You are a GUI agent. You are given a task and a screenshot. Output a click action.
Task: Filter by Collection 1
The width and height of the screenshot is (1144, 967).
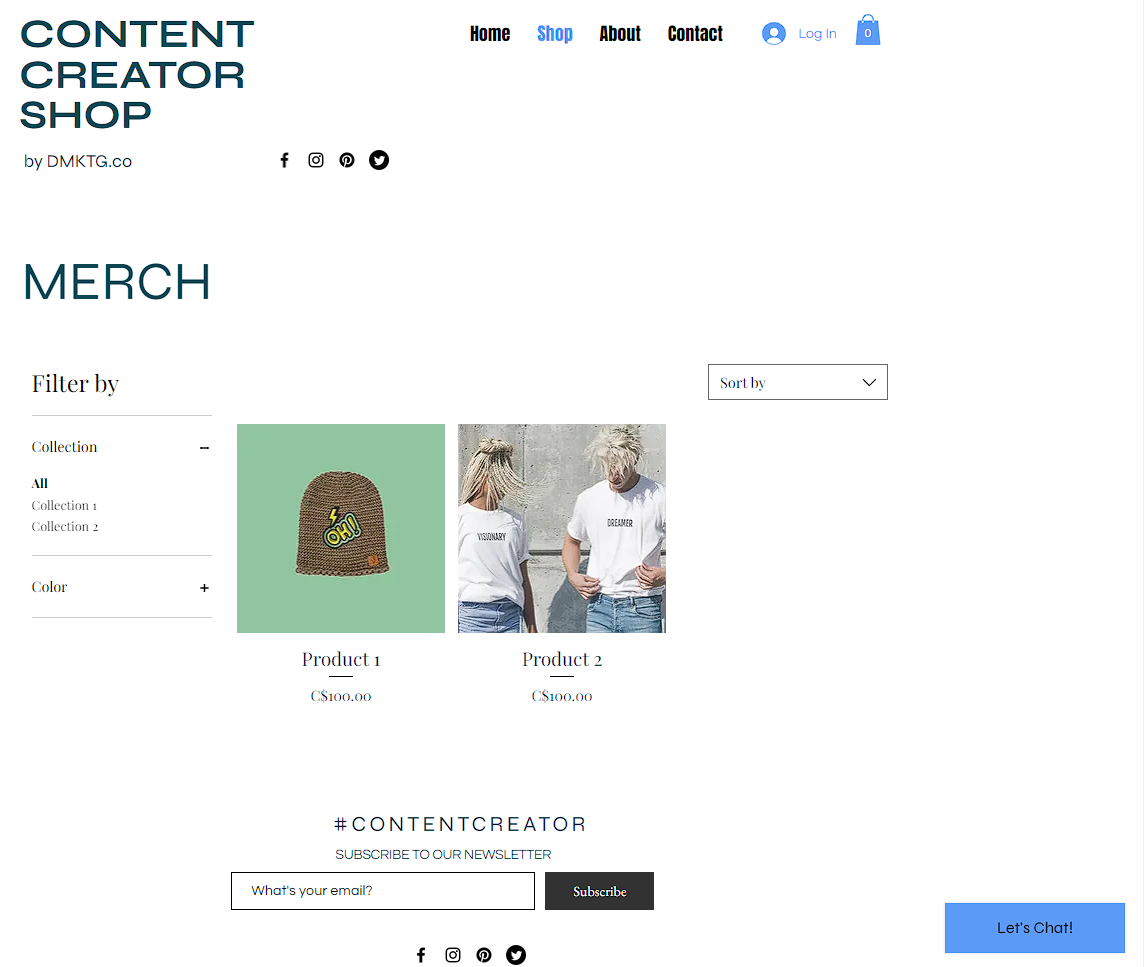point(64,506)
